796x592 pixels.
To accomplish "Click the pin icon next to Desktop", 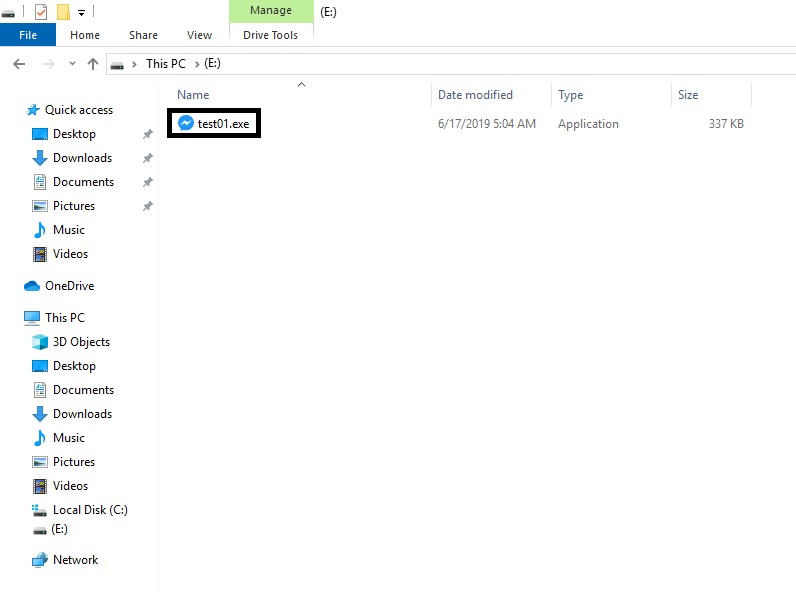I will pyautogui.click(x=147, y=134).
